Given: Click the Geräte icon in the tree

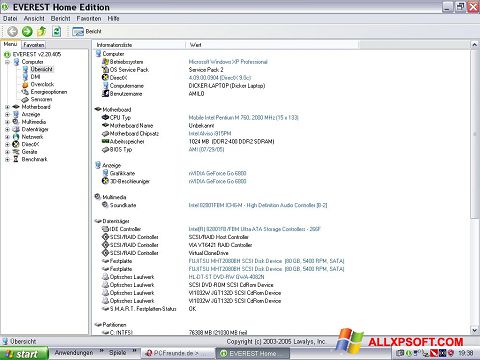Looking at the screenshot, I should [16, 152].
